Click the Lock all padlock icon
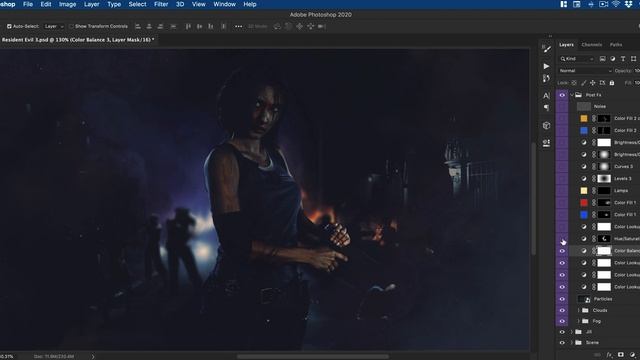Image resolution: width=640 pixels, height=360 pixels. tap(611, 83)
